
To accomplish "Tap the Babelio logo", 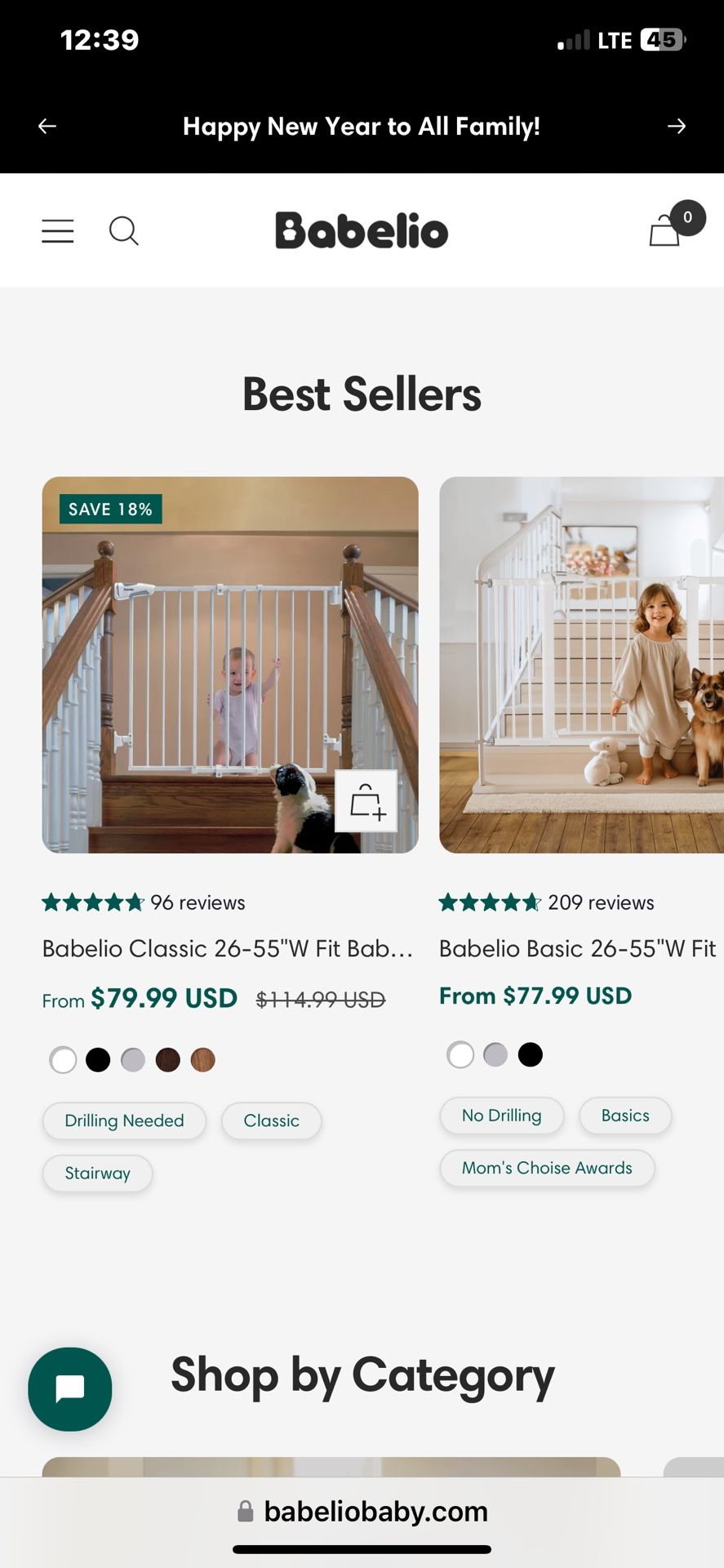I will click(x=362, y=230).
